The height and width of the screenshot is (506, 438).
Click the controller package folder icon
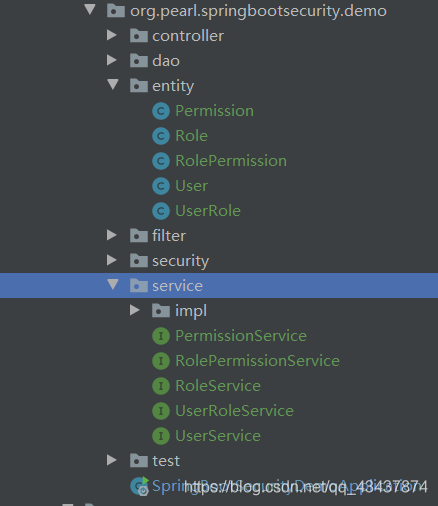point(139,36)
